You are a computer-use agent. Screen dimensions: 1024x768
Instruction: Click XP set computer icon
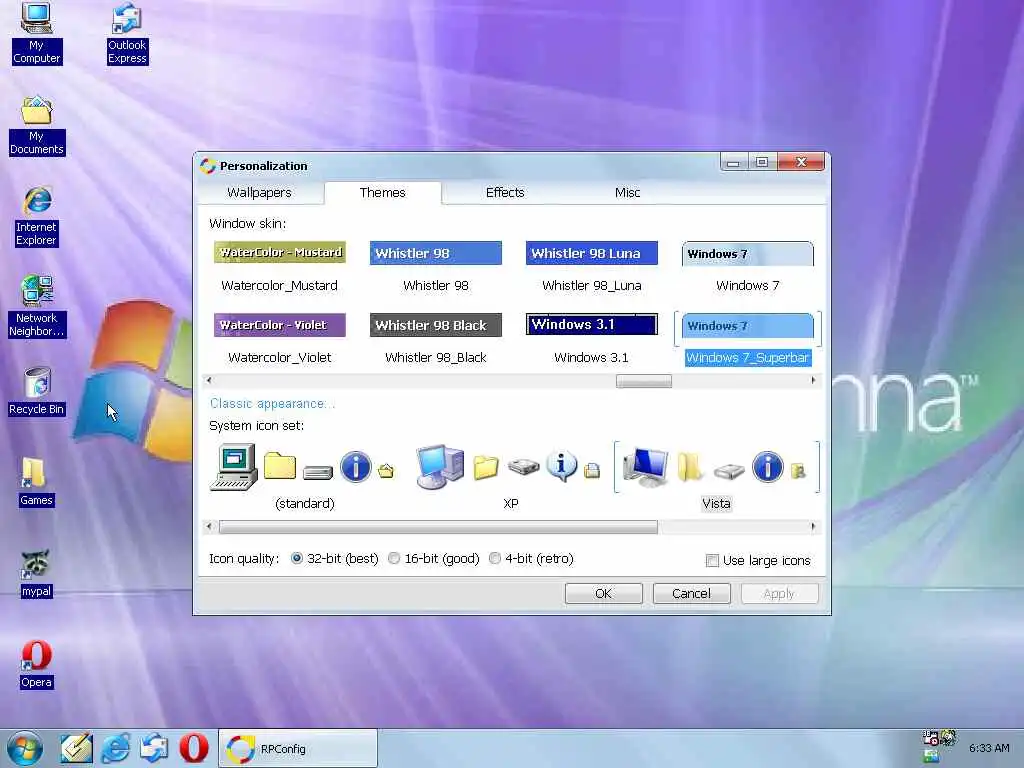[440, 467]
